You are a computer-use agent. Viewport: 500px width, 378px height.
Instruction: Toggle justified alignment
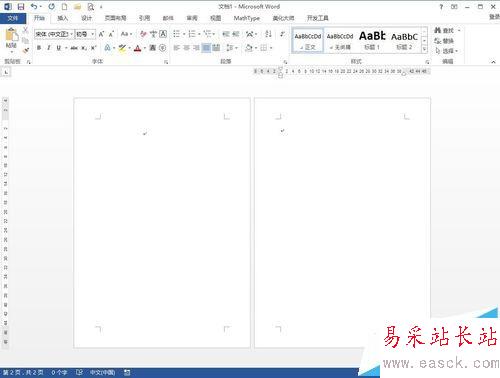coord(206,48)
